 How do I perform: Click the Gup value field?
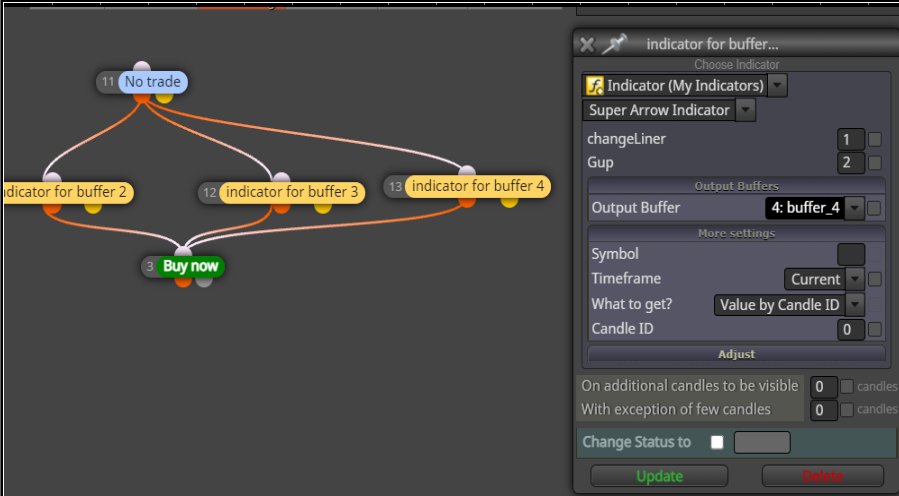click(x=850, y=163)
